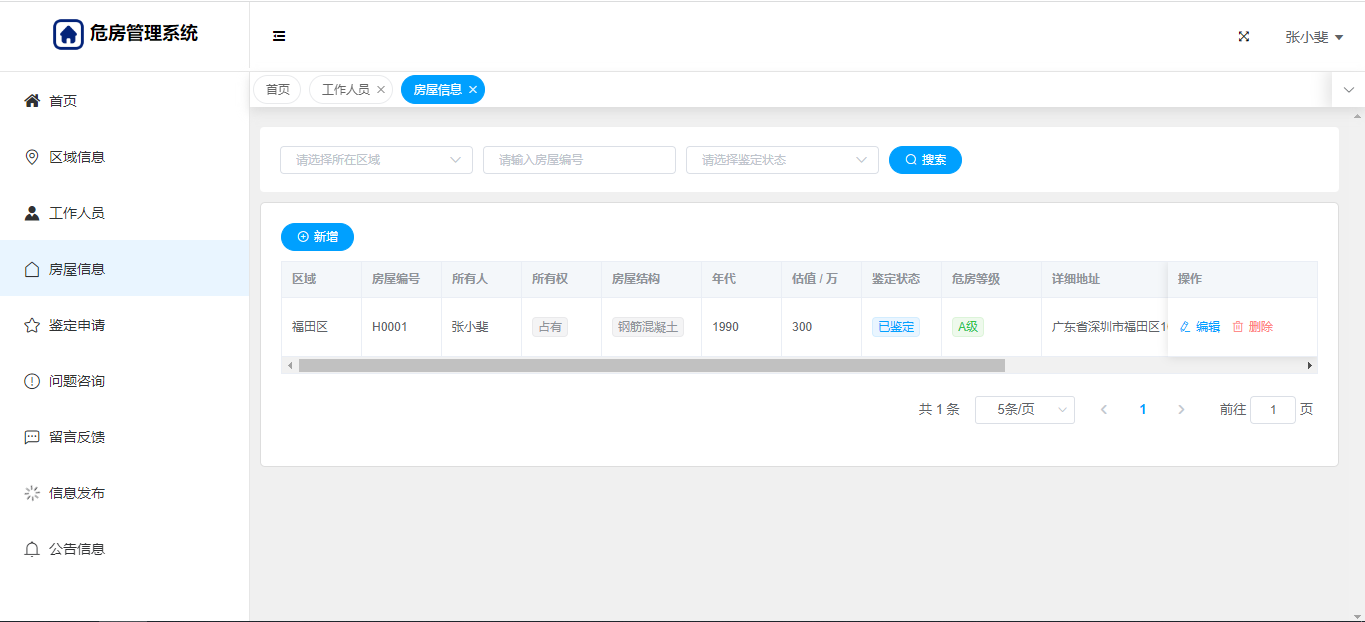The height and width of the screenshot is (622, 1365).
Task: Click the sidebar collapse hamburger icon
Action: tap(279, 36)
